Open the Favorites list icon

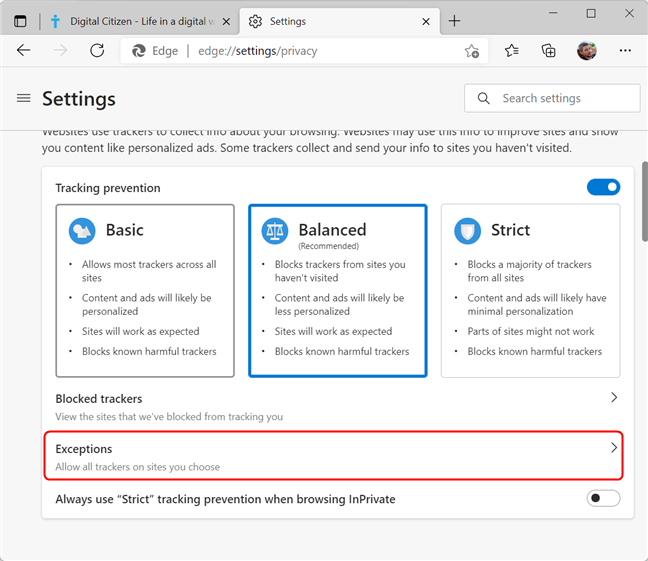tap(512, 50)
